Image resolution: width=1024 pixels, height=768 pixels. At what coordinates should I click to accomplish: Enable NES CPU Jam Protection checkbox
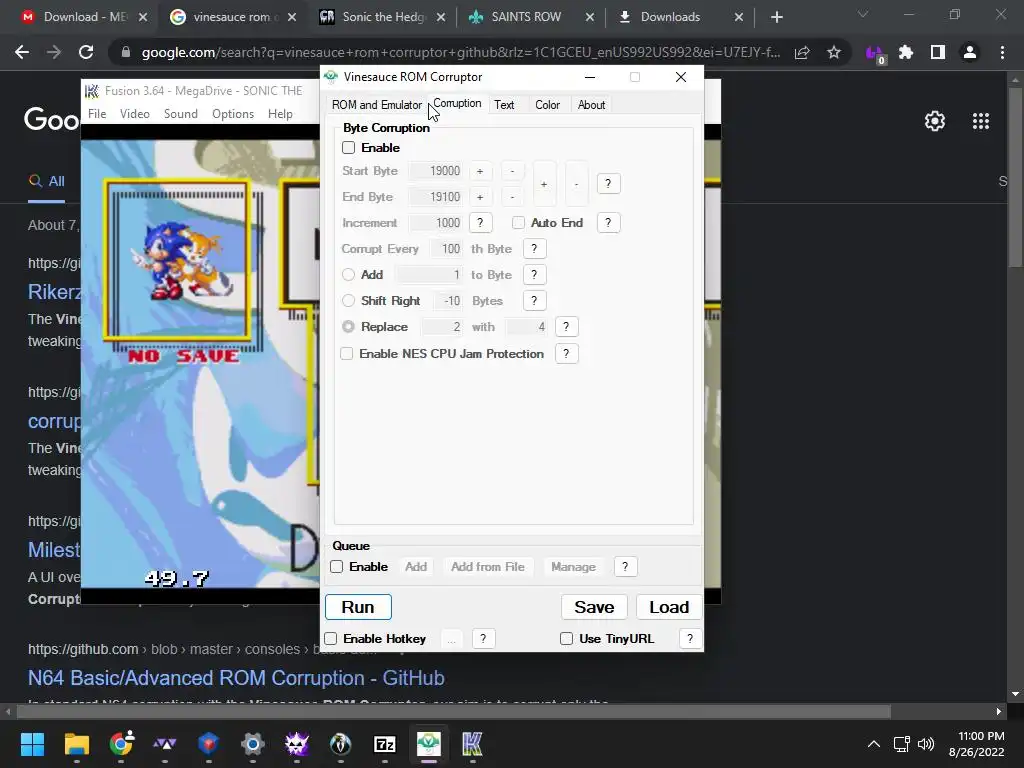point(347,353)
